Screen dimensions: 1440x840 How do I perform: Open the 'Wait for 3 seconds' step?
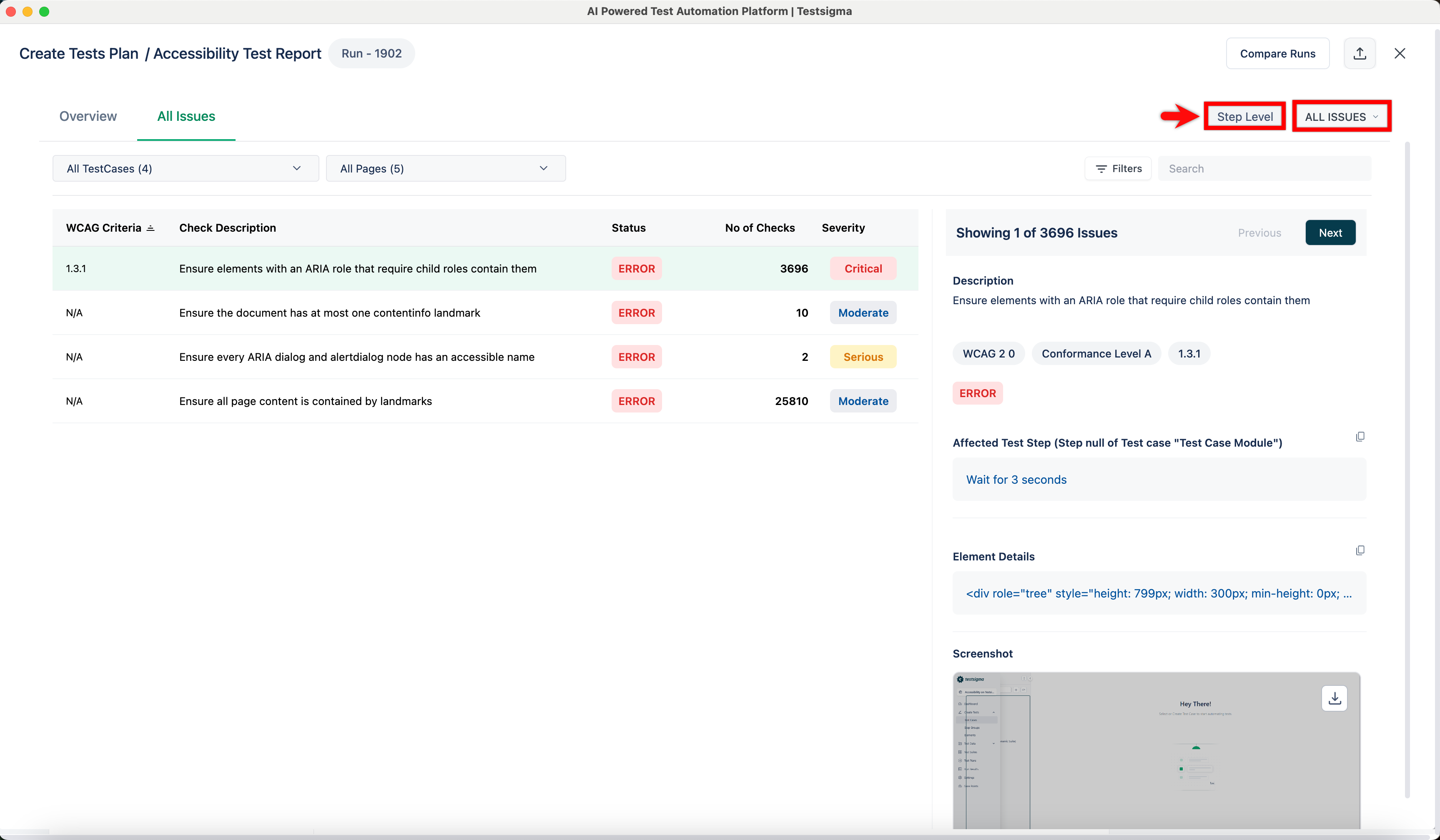(1016, 480)
